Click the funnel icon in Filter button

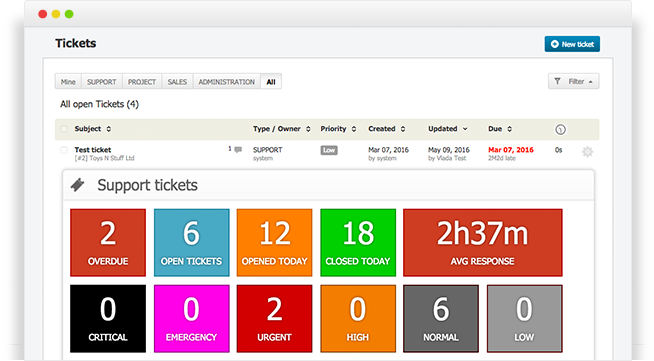(x=557, y=81)
